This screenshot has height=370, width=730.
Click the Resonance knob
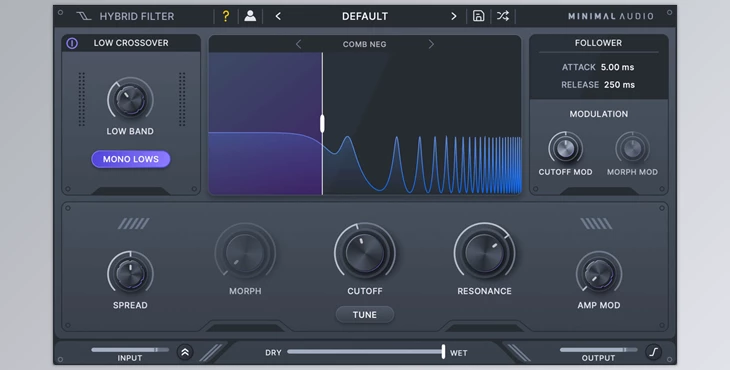pyautogui.click(x=485, y=253)
